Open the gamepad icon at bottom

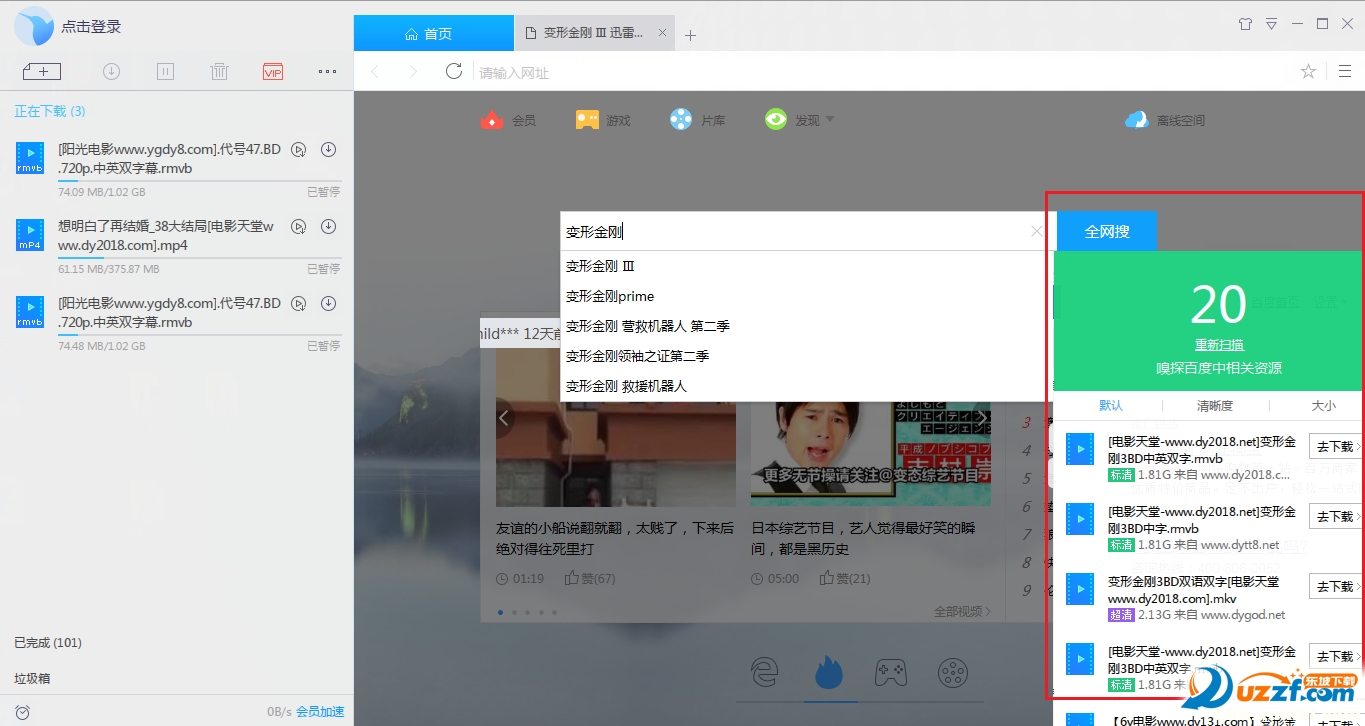(x=890, y=672)
